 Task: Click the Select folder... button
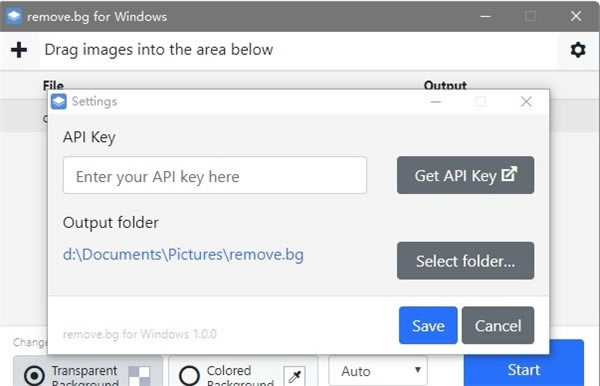click(465, 261)
